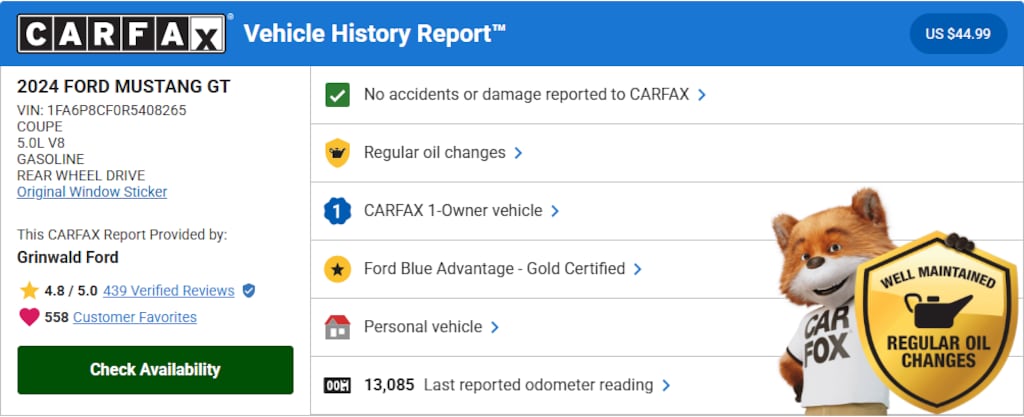Click the green no-accidents checkmark icon
The width and height of the screenshot is (1024, 417).
click(338, 95)
